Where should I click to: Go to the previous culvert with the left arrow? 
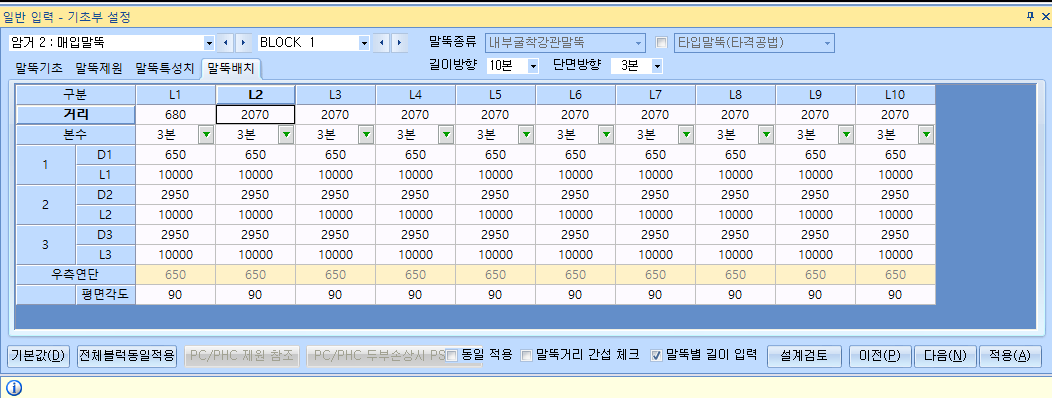[x=225, y=43]
